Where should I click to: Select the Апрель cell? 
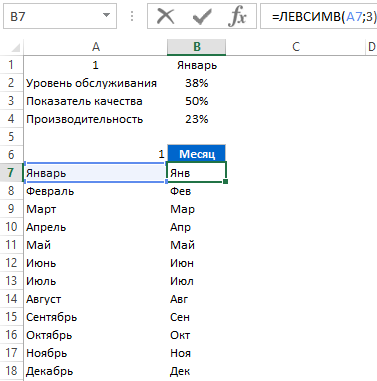95,227
